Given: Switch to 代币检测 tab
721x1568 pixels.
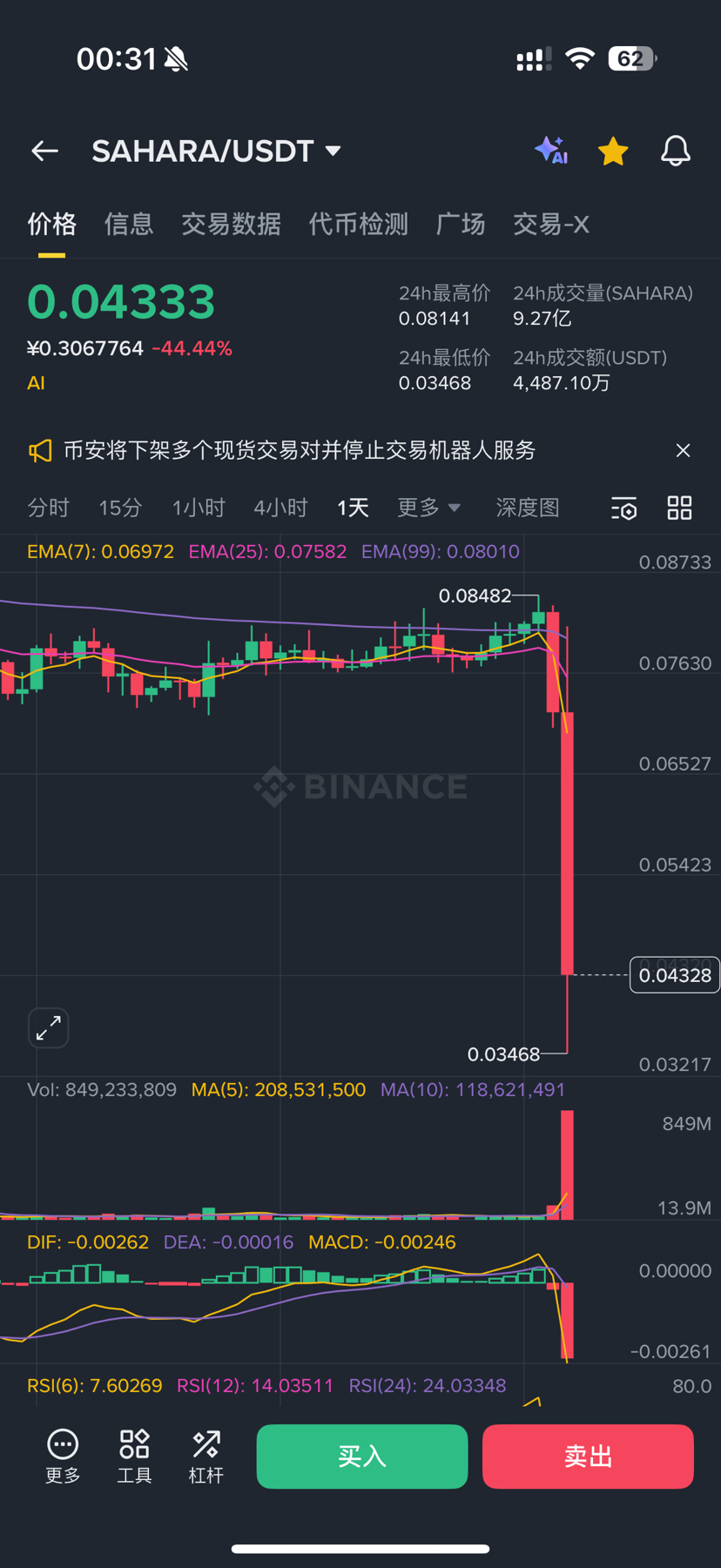Looking at the screenshot, I should point(358,225).
